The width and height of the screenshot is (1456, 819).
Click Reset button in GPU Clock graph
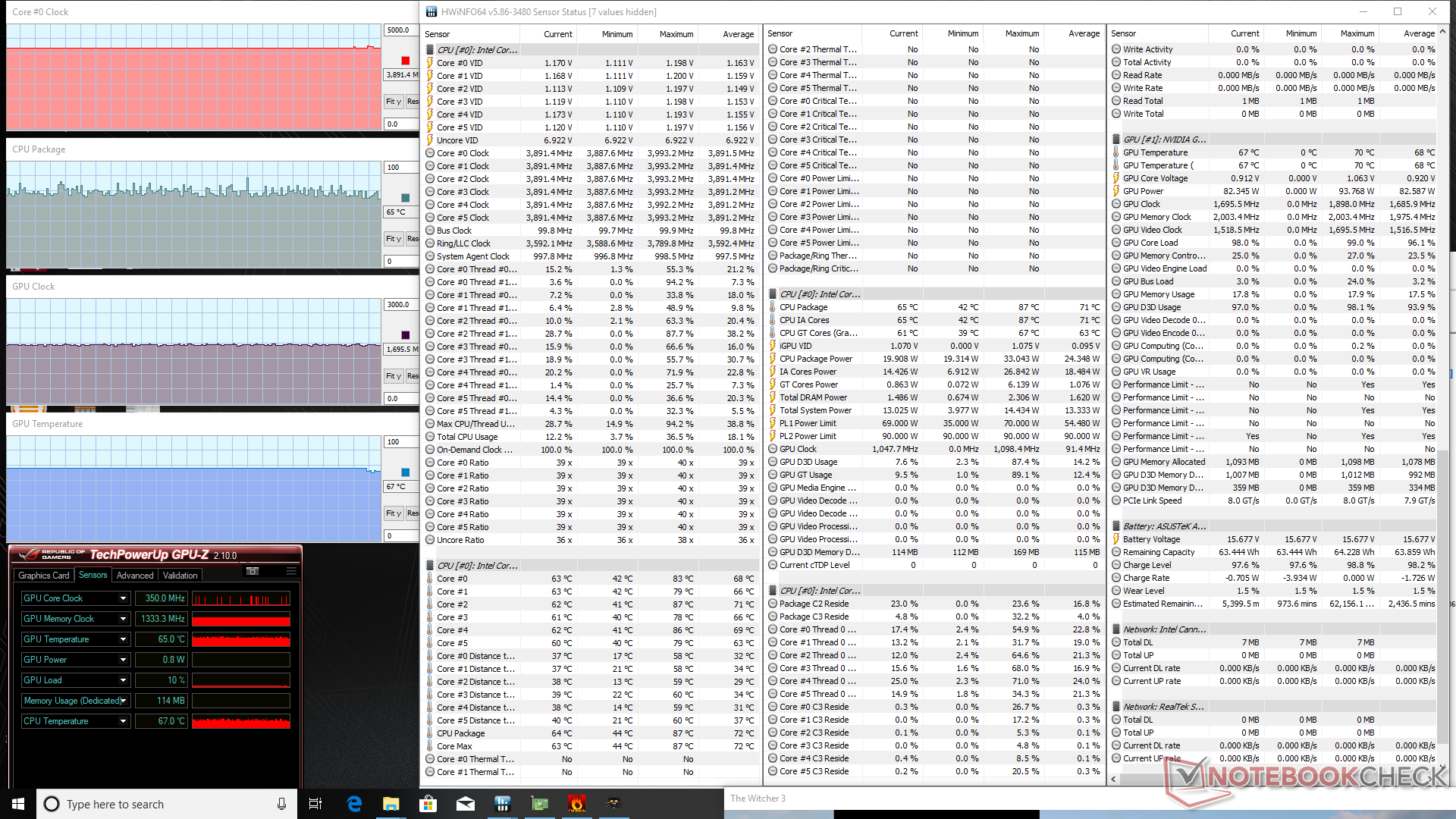[413, 376]
